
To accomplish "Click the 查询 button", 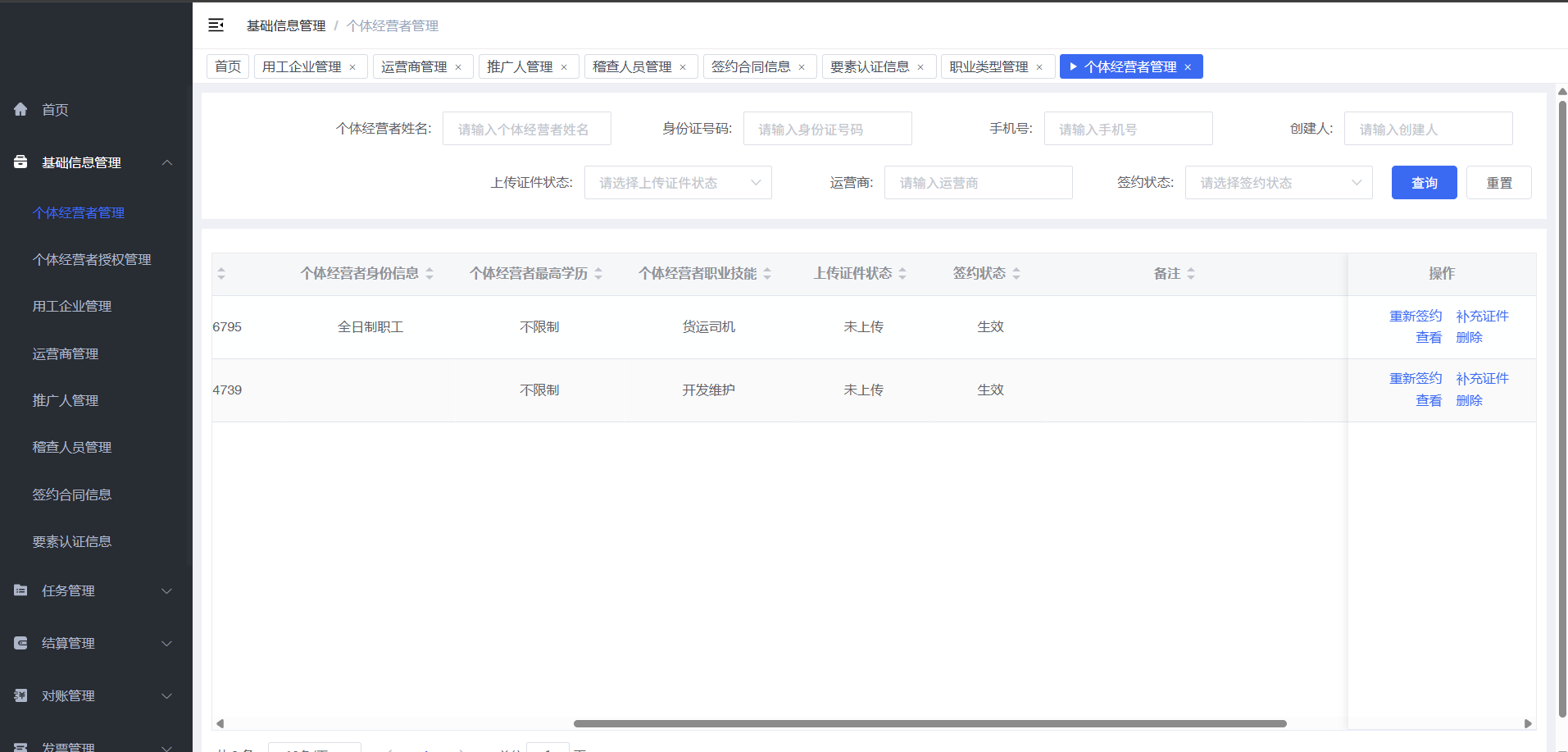I will (1424, 183).
